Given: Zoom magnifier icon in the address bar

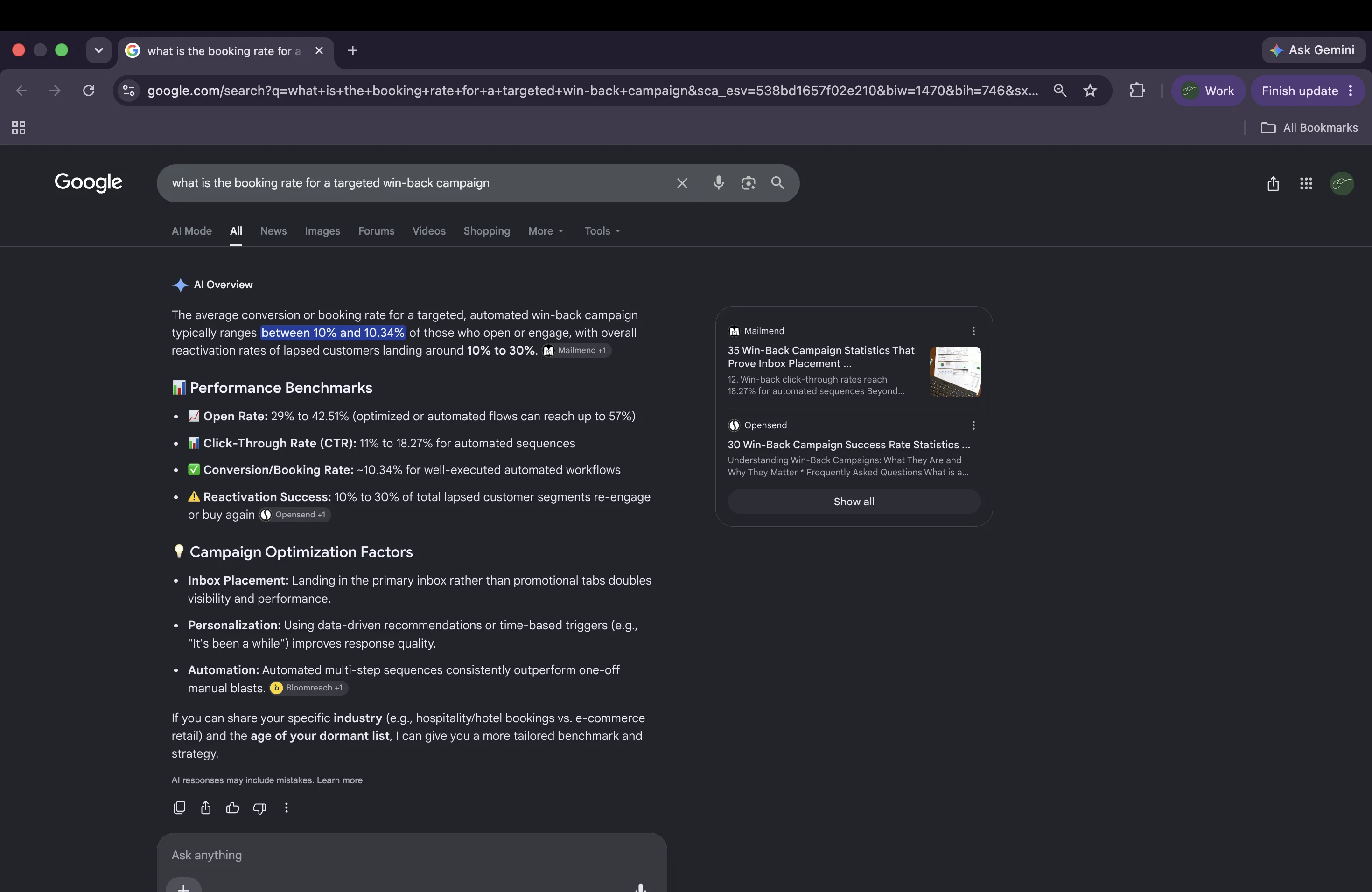Looking at the screenshot, I should pos(1059,91).
